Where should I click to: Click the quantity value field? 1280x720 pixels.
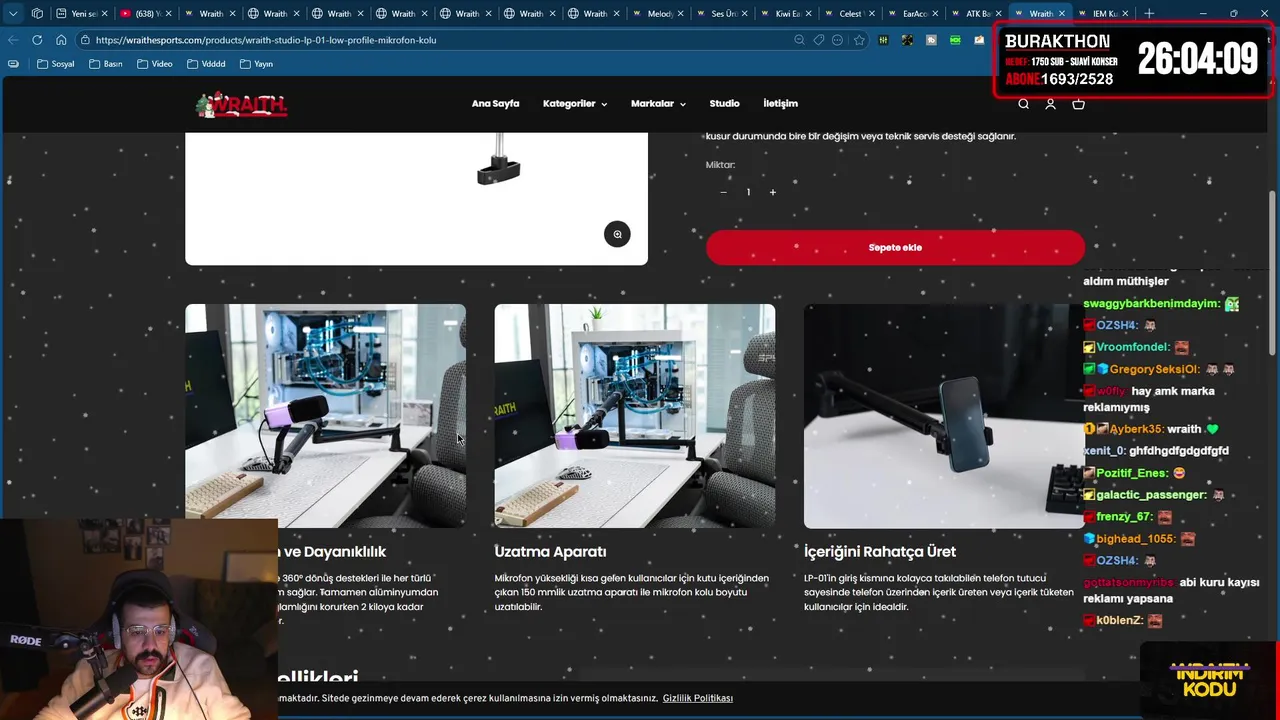(748, 192)
